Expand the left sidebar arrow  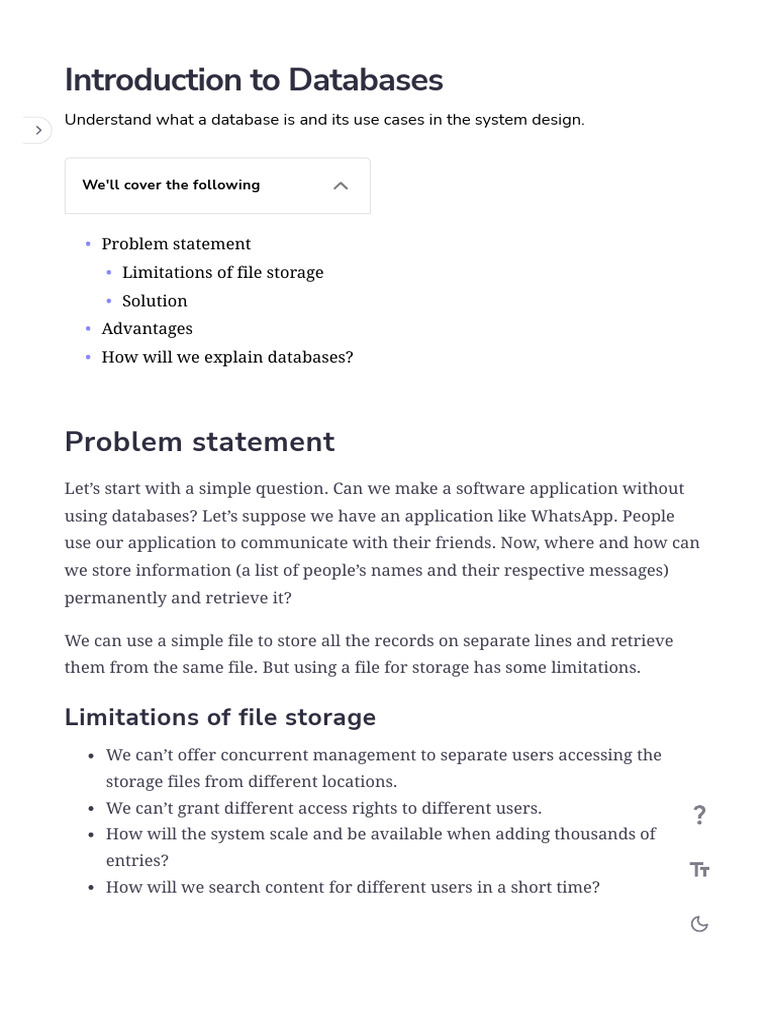38,130
